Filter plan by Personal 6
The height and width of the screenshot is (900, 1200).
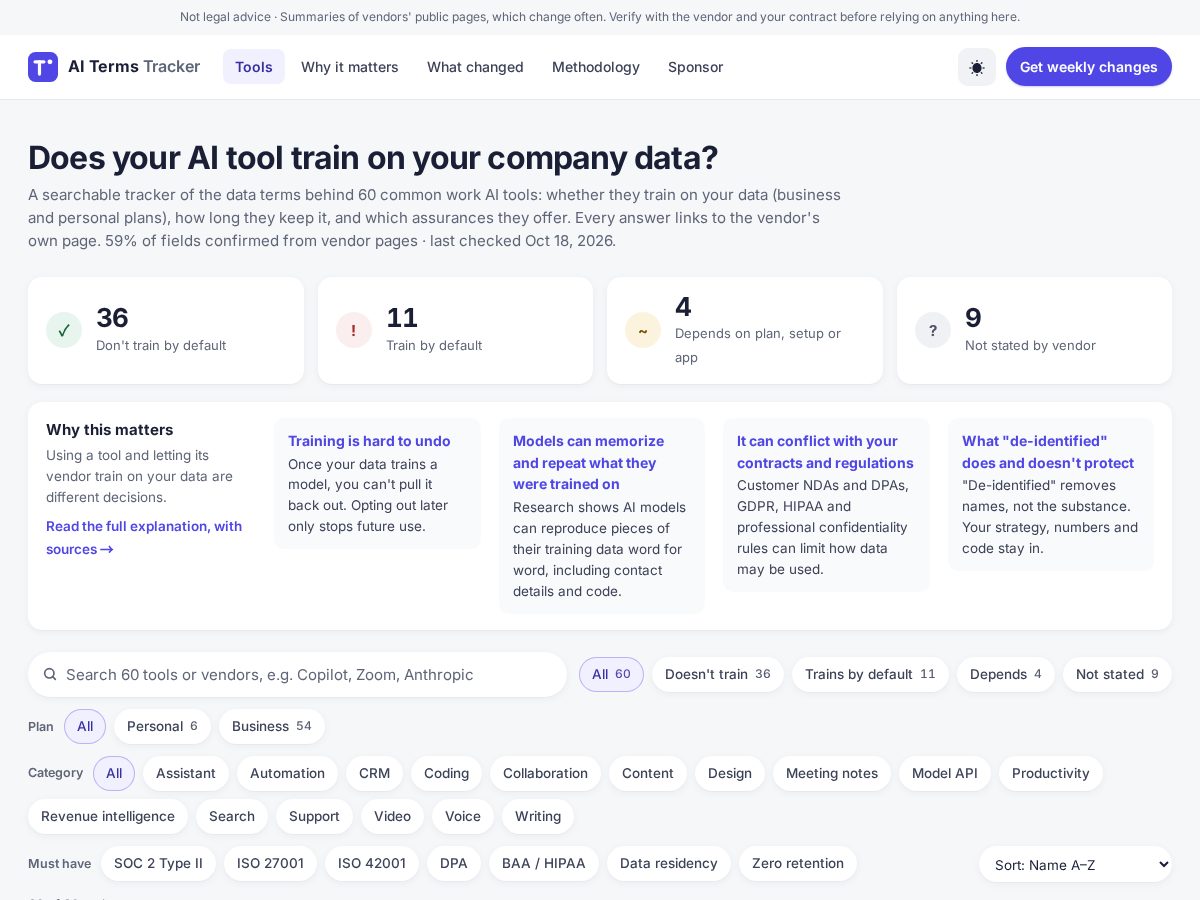162,726
